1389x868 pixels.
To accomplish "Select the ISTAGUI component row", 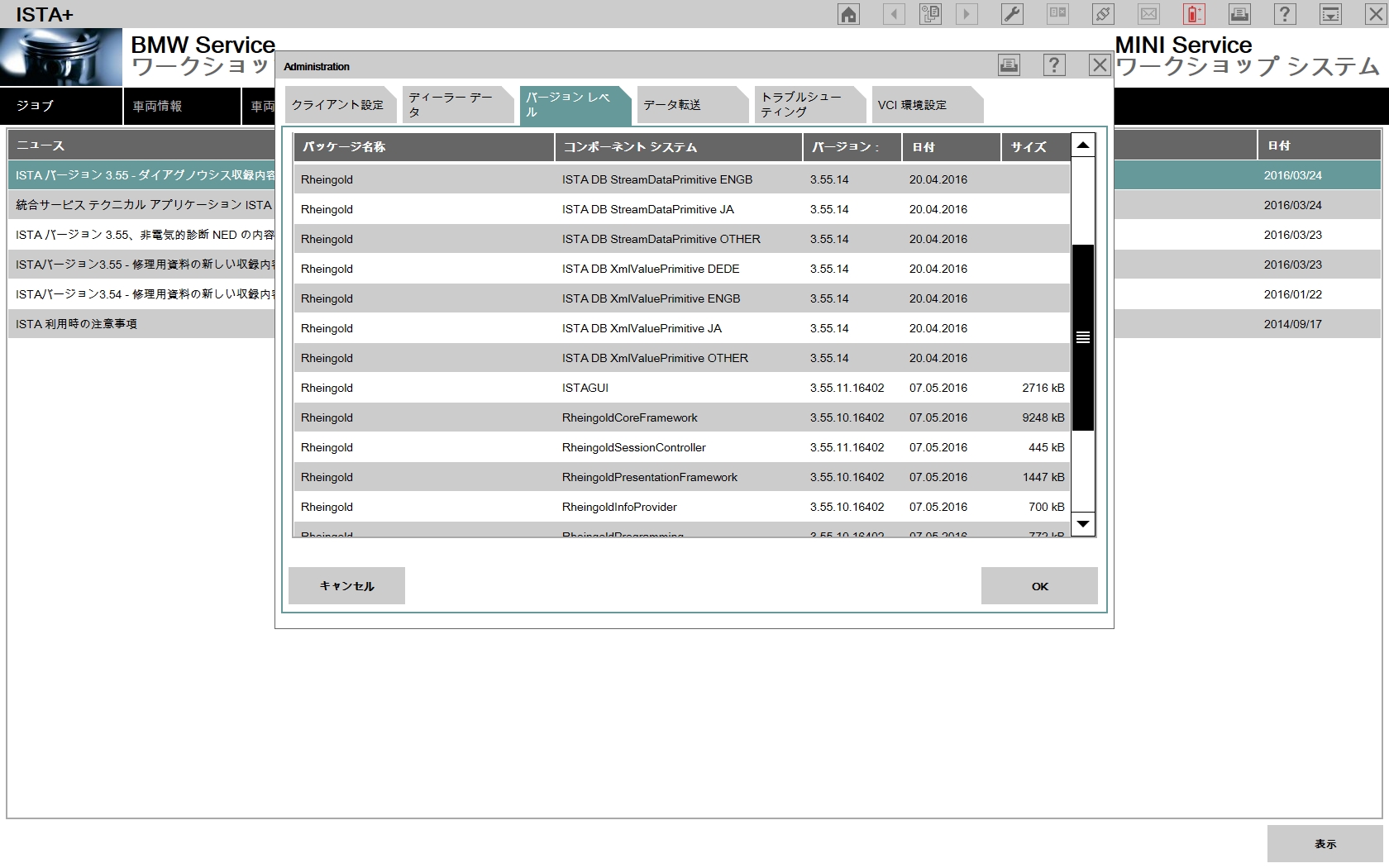I will 682,388.
